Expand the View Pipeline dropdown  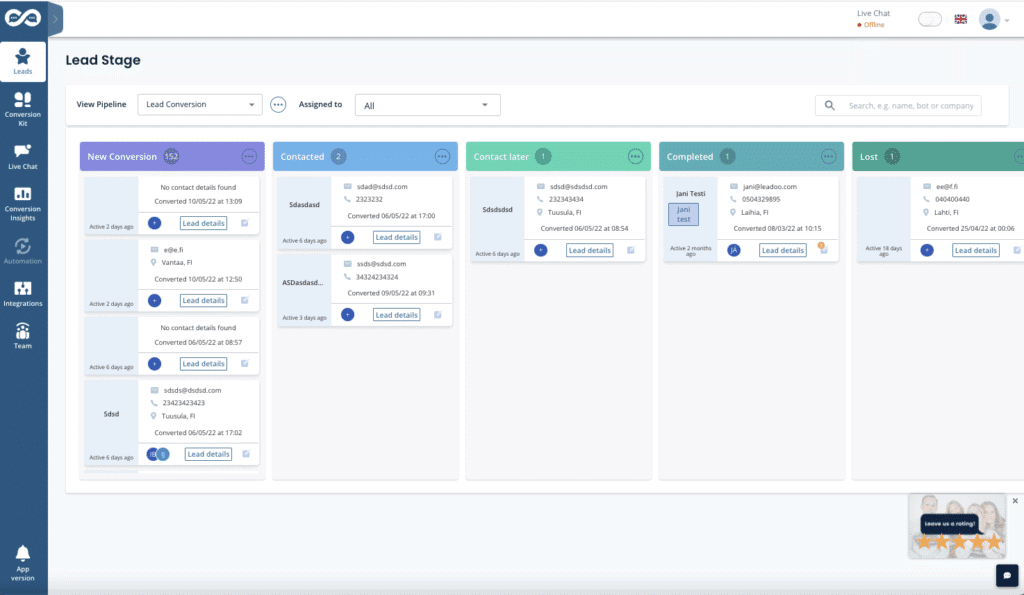(199, 105)
